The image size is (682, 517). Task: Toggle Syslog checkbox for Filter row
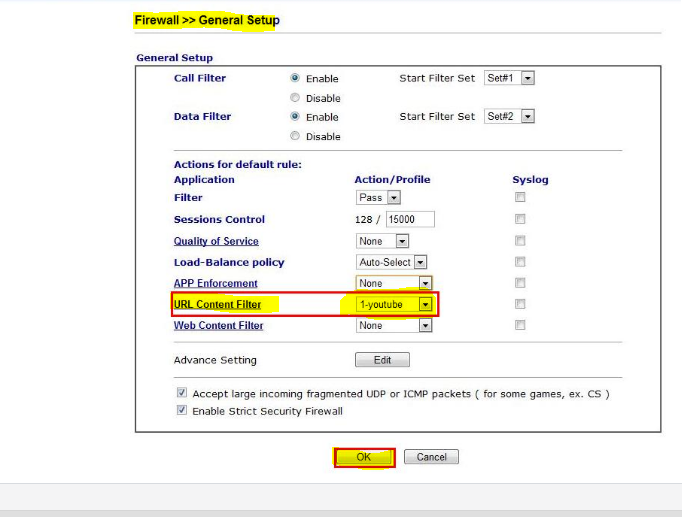[520, 198]
